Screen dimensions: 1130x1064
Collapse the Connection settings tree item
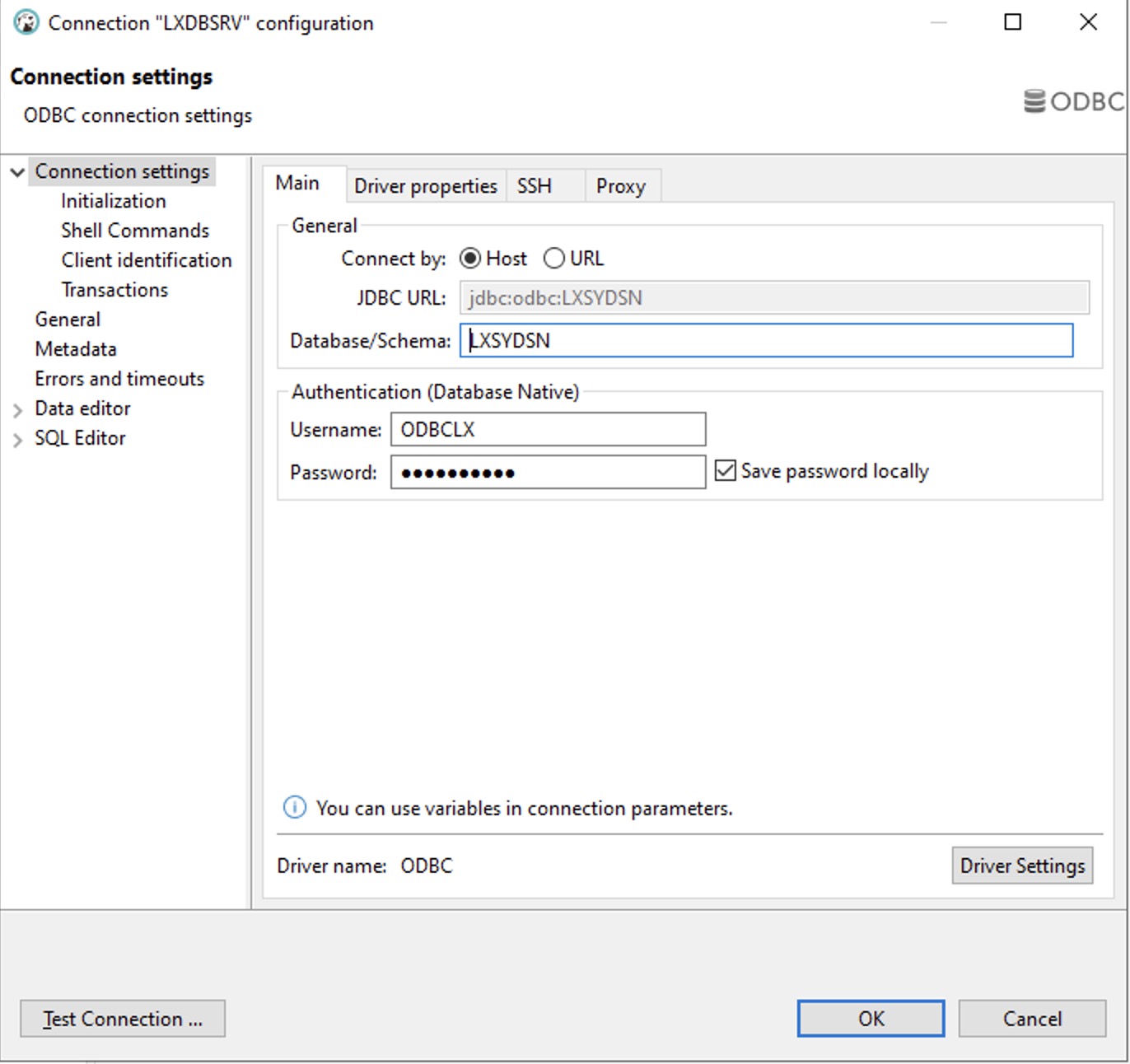tap(17, 171)
